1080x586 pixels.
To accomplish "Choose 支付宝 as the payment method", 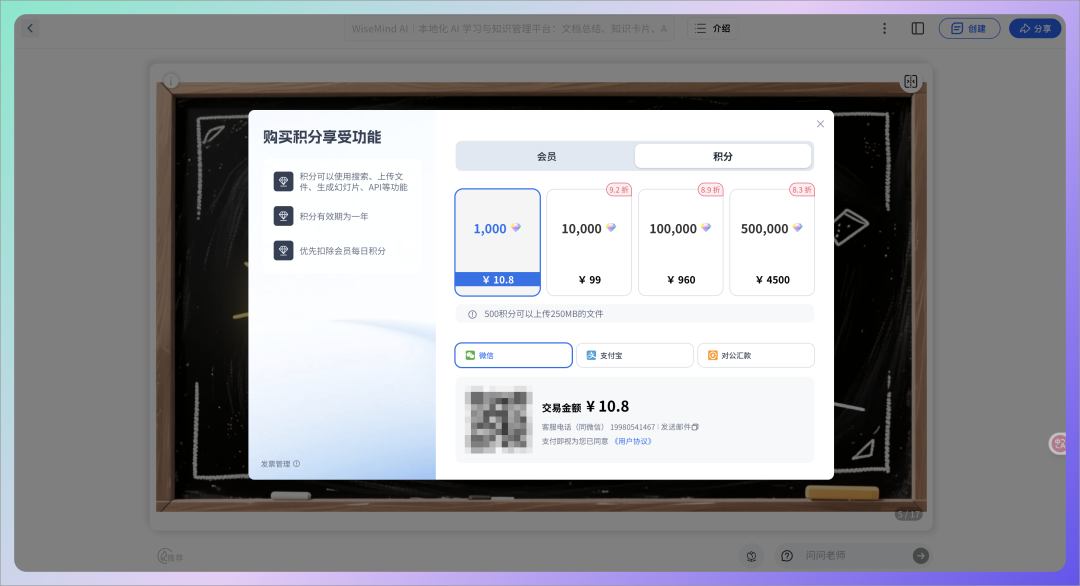I will (634, 355).
